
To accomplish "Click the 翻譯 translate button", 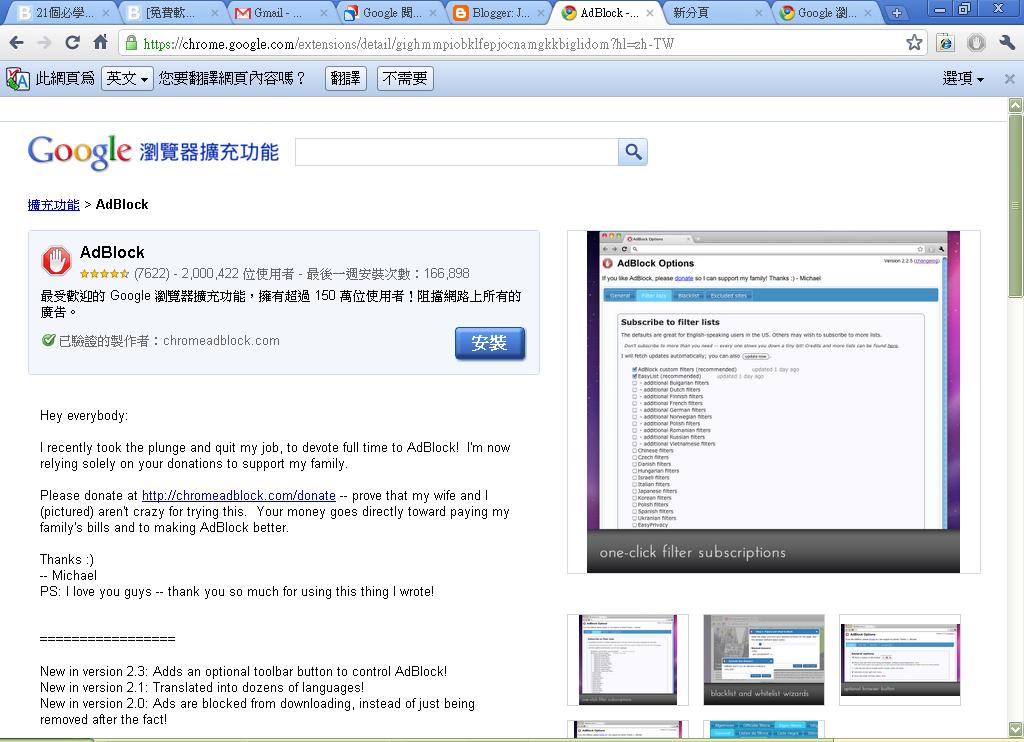I will pos(345,78).
